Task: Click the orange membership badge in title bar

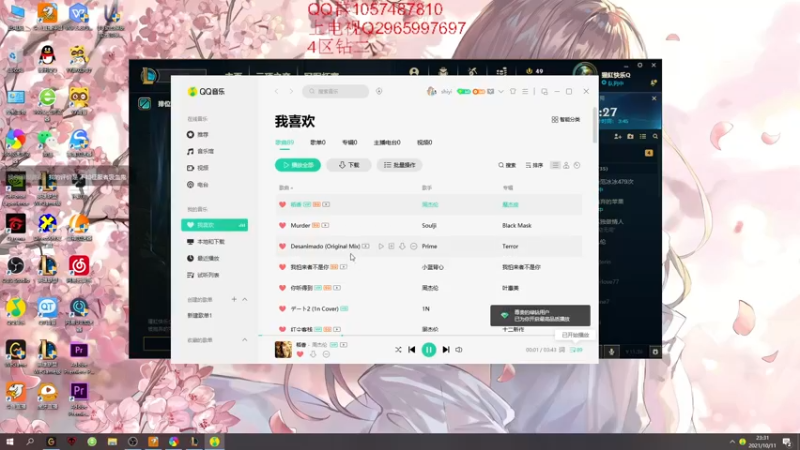Action: pos(479,91)
